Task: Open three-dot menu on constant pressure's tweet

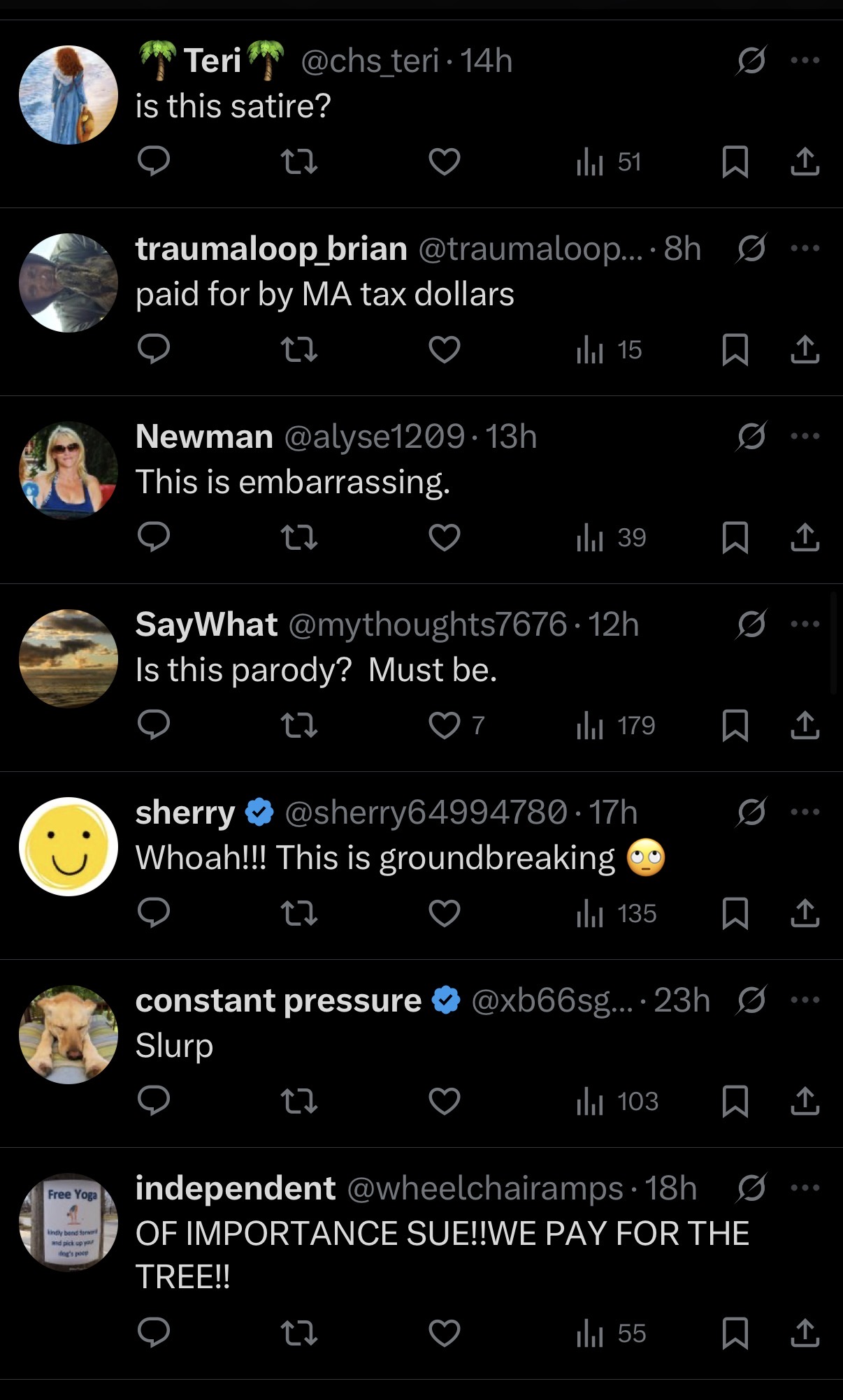Action: pos(805,1000)
